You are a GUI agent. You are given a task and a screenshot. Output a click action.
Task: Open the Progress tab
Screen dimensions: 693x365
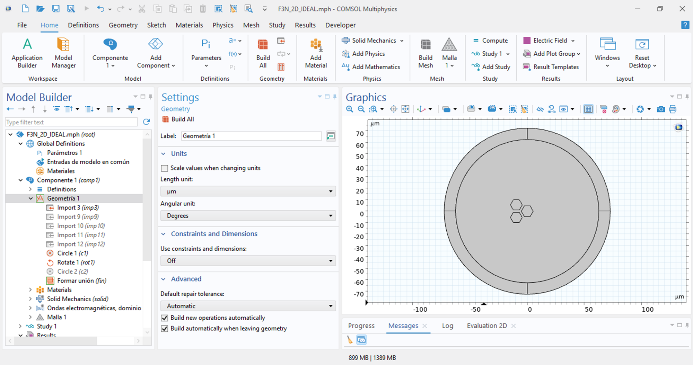(x=361, y=326)
